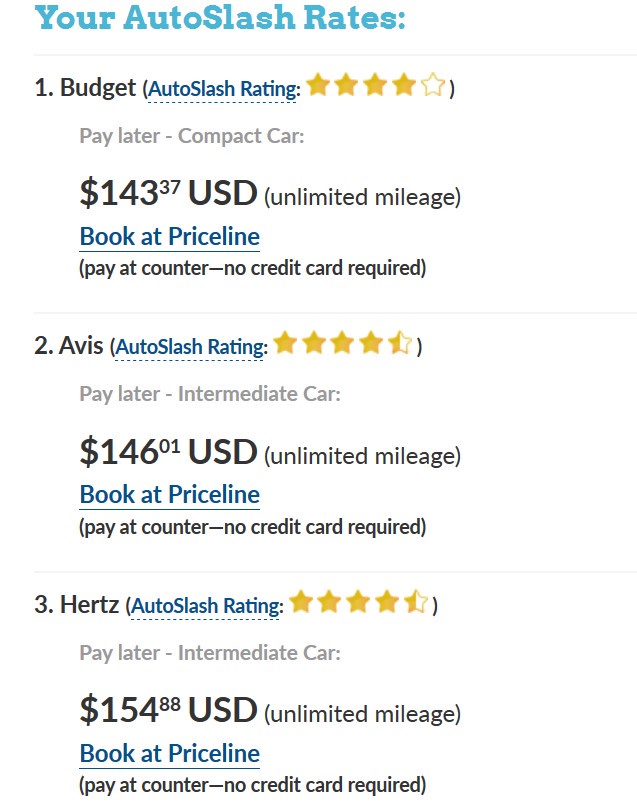637x804 pixels.
Task: Click the Budget $143.37 USD price
Action: [x=168, y=193]
